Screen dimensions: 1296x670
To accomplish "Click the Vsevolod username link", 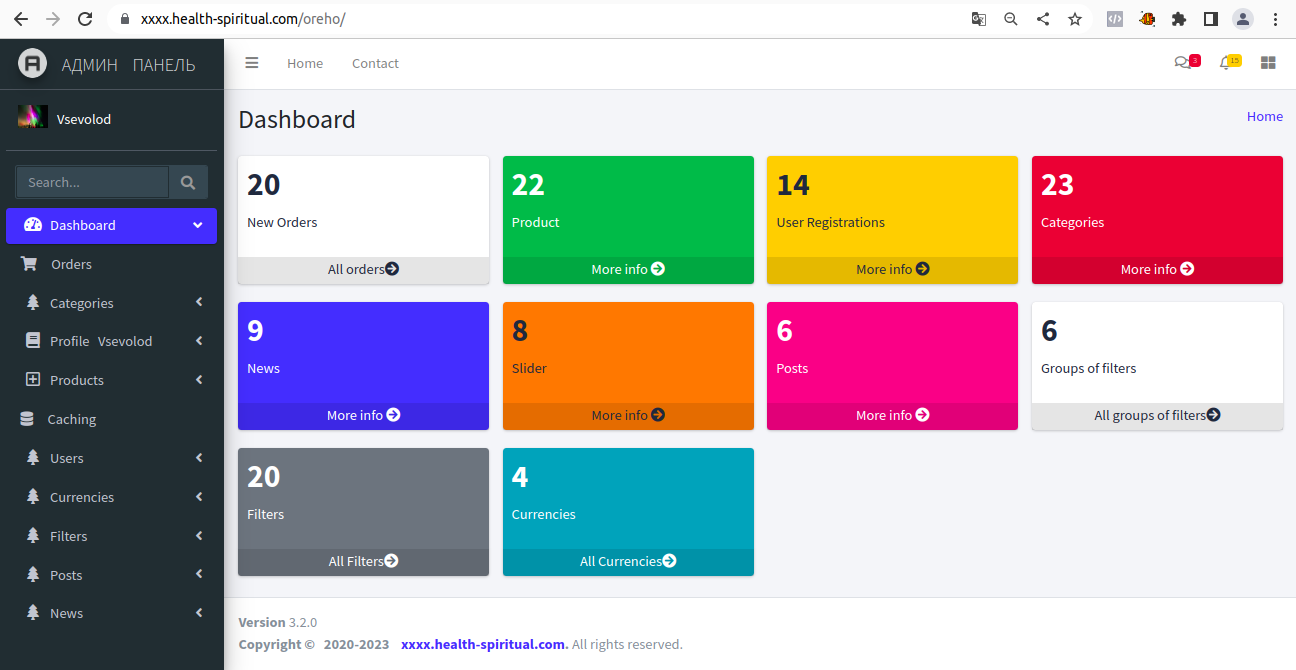I will [x=84, y=119].
